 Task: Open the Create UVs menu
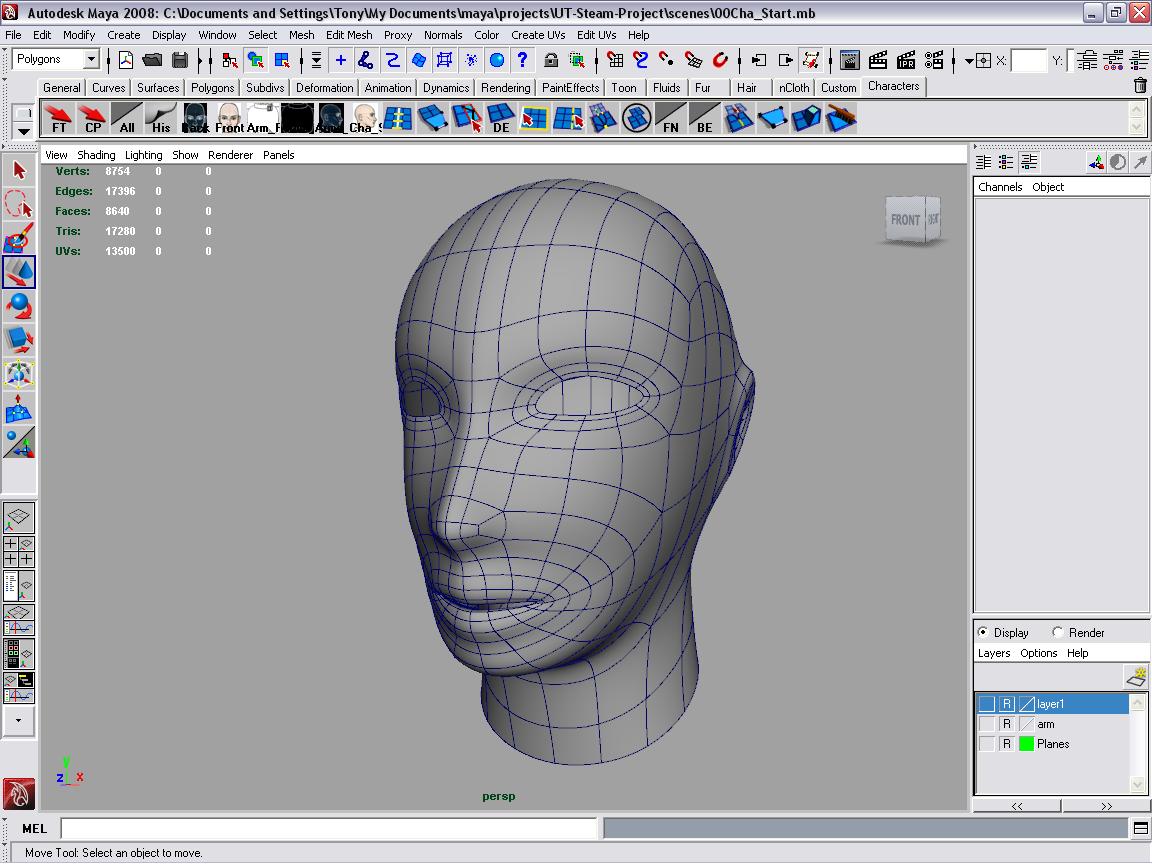coord(539,35)
